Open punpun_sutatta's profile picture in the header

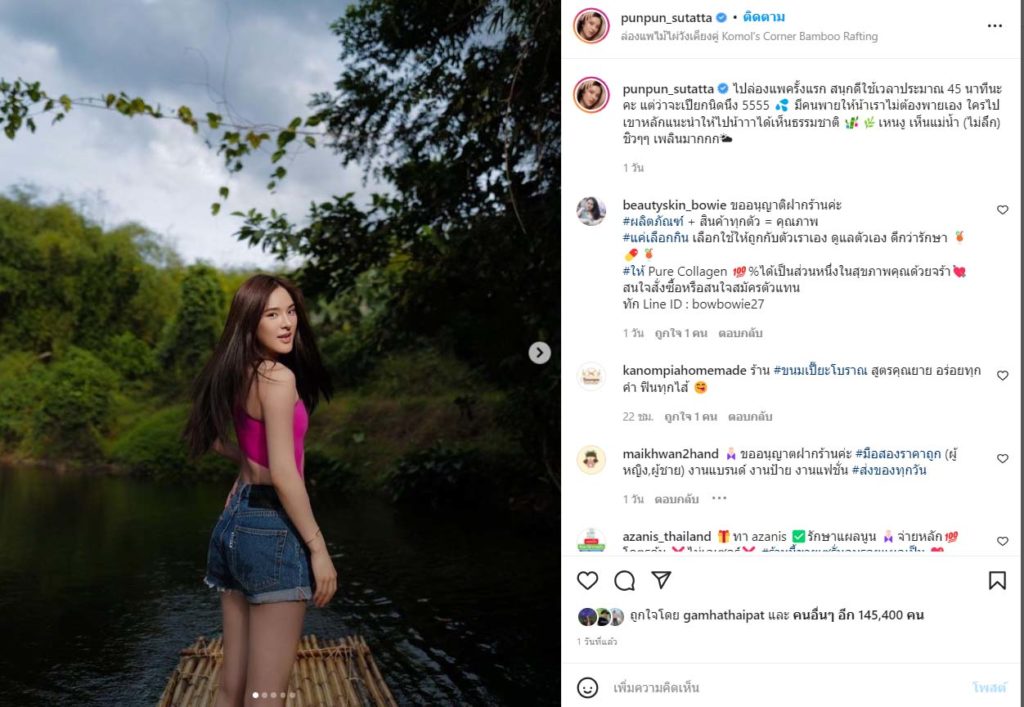click(x=591, y=26)
